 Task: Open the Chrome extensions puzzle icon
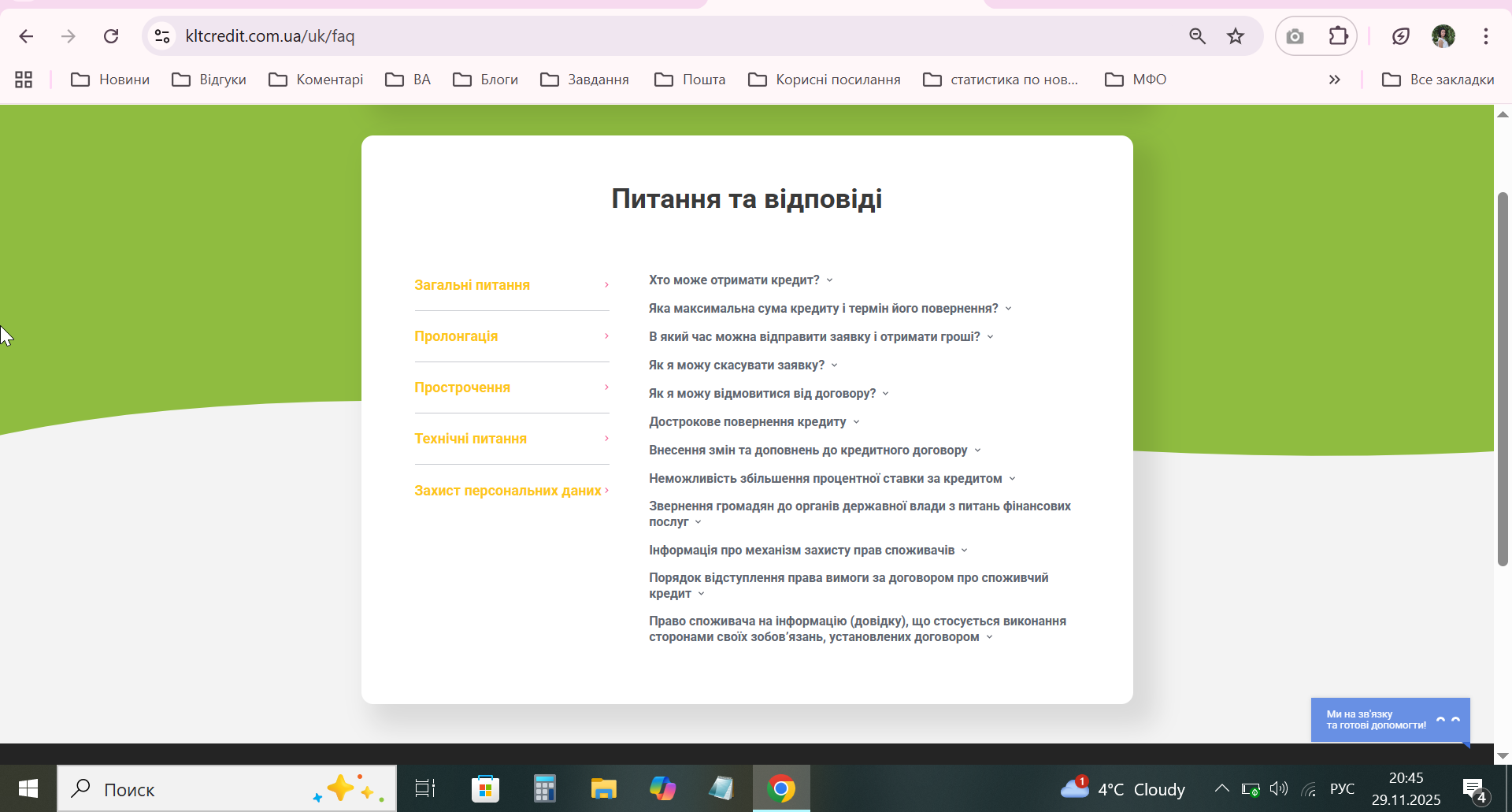1338,36
